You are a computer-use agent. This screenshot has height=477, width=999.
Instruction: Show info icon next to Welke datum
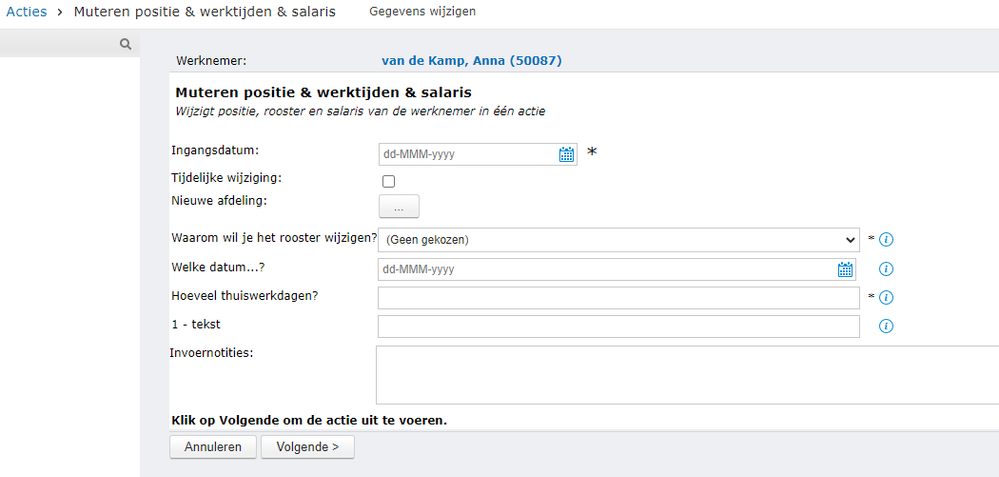pos(885,269)
